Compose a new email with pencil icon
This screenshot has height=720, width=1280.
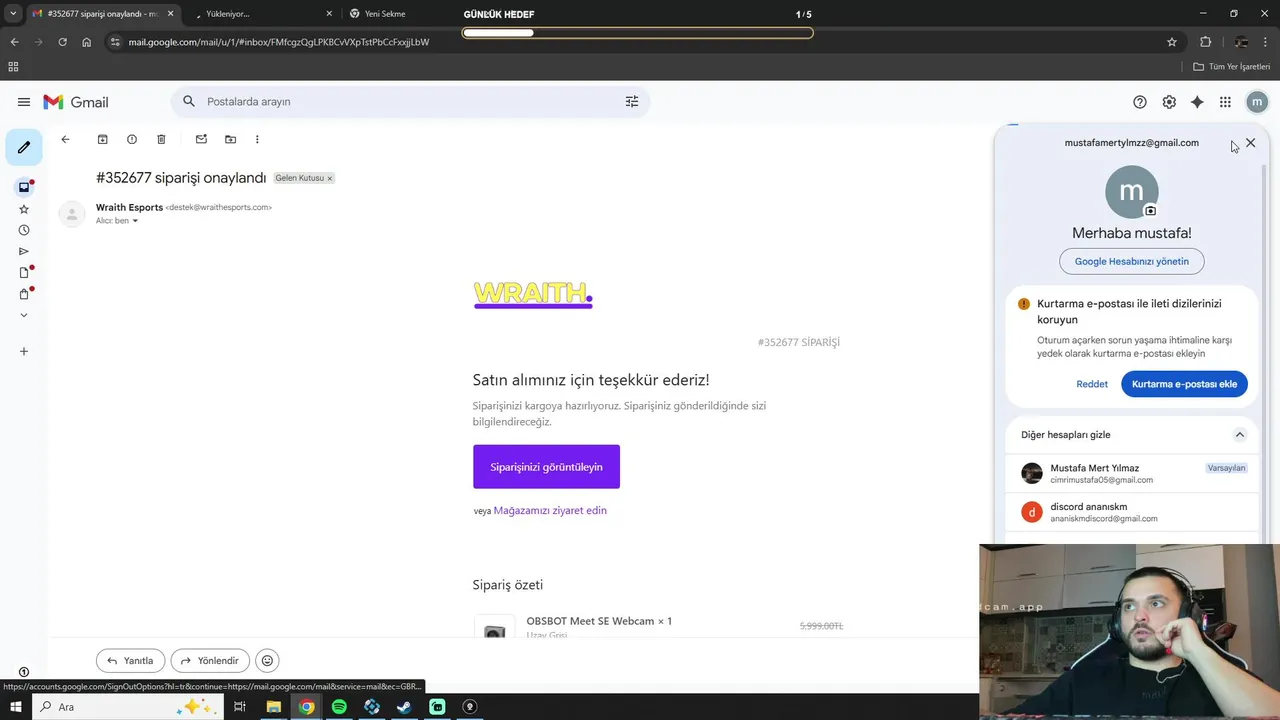tap(24, 147)
